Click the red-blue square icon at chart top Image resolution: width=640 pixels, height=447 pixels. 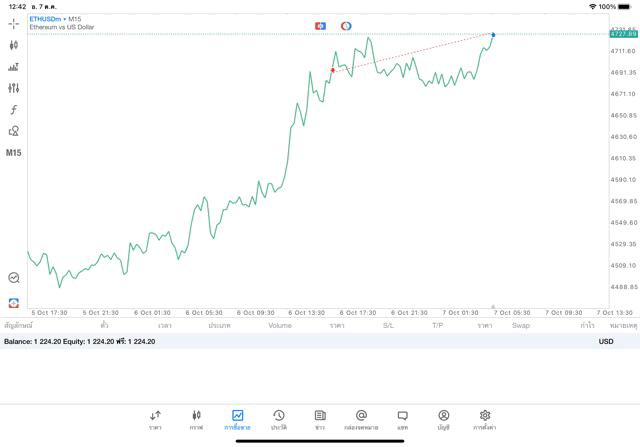click(320, 25)
